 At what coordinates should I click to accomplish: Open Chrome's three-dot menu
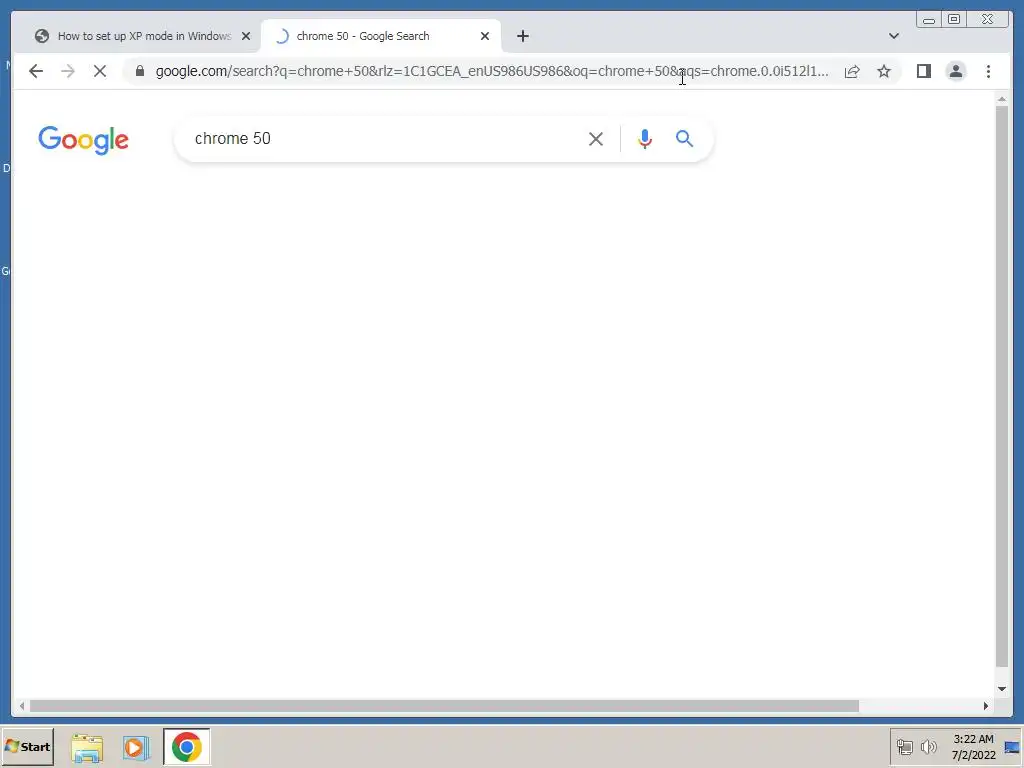[x=988, y=71]
